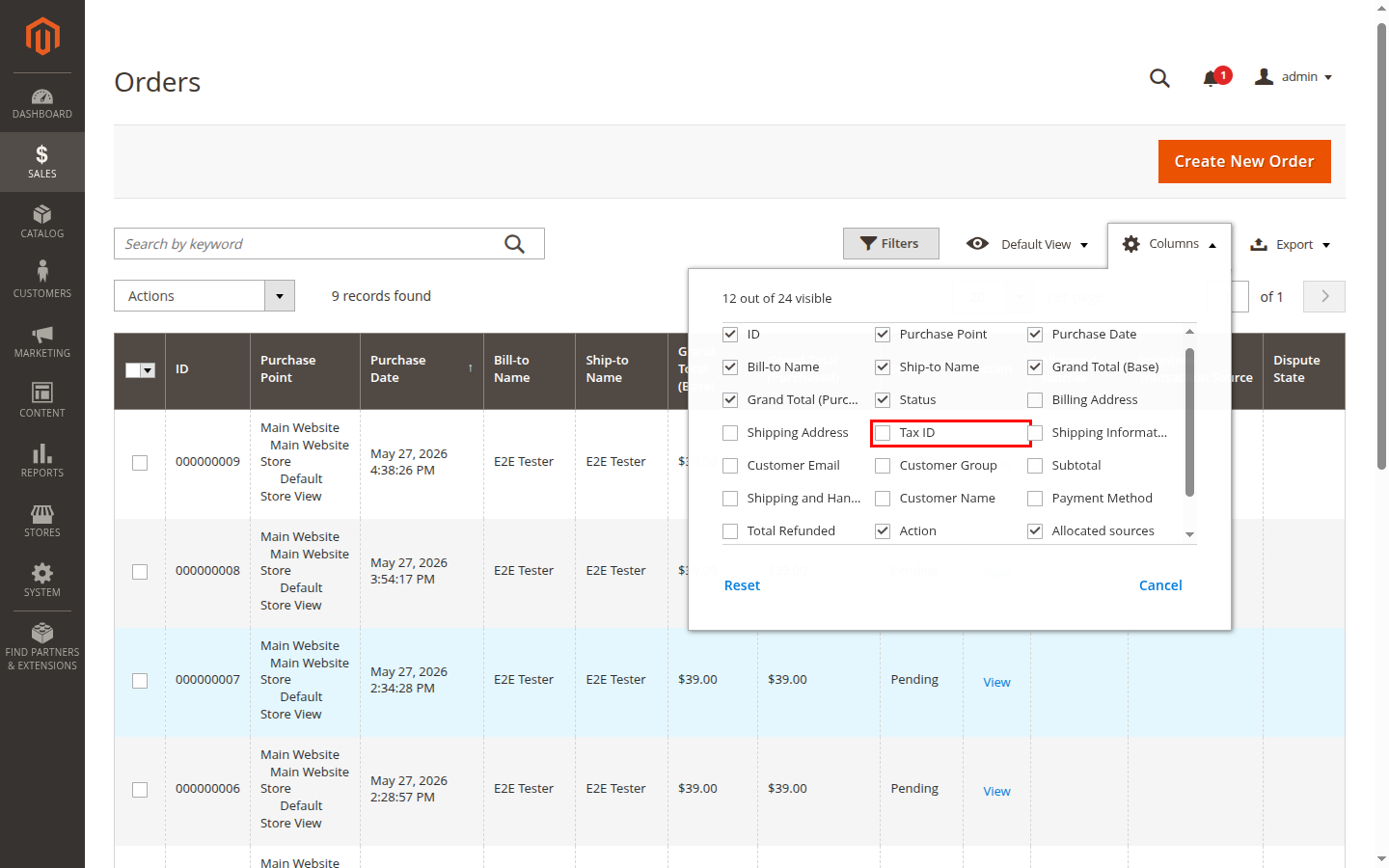
Task: Click the Magento logo icon
Action: (42, 37)
